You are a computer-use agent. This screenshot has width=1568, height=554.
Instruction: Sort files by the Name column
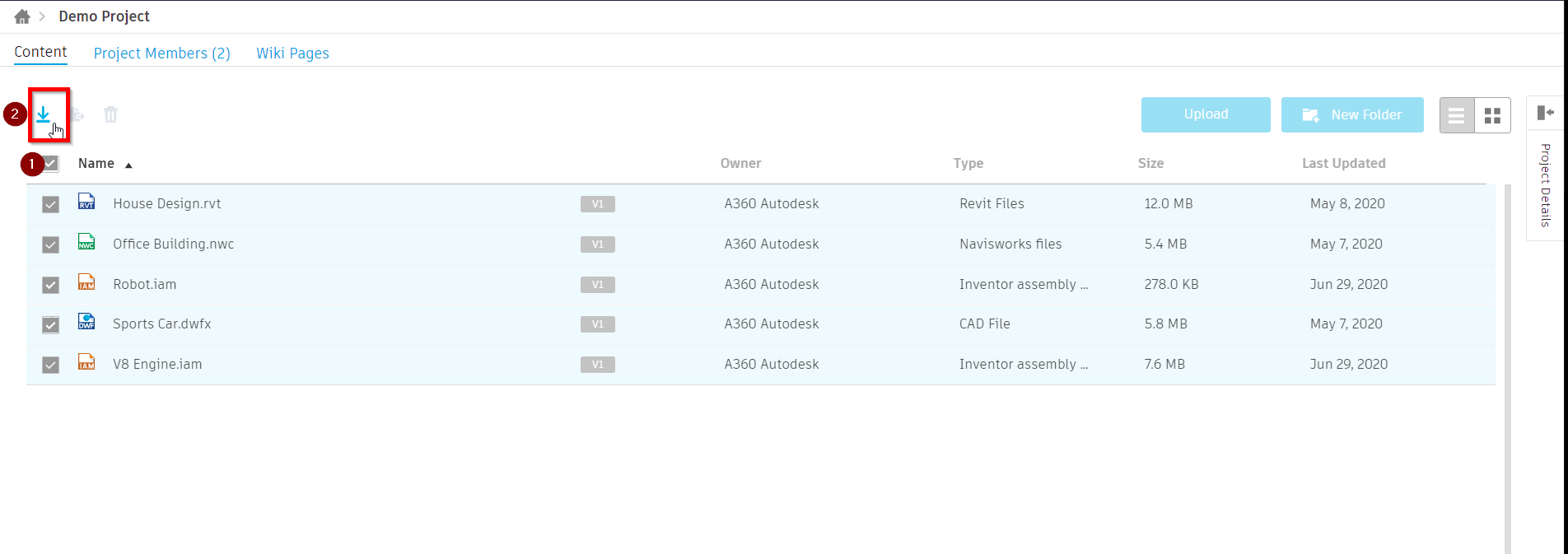(x=96, y=164)
